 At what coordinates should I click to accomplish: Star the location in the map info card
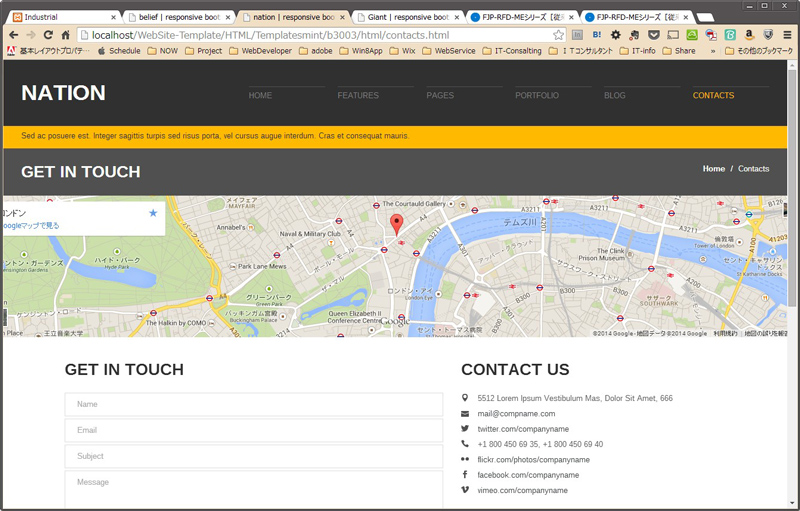click(153, 213)
